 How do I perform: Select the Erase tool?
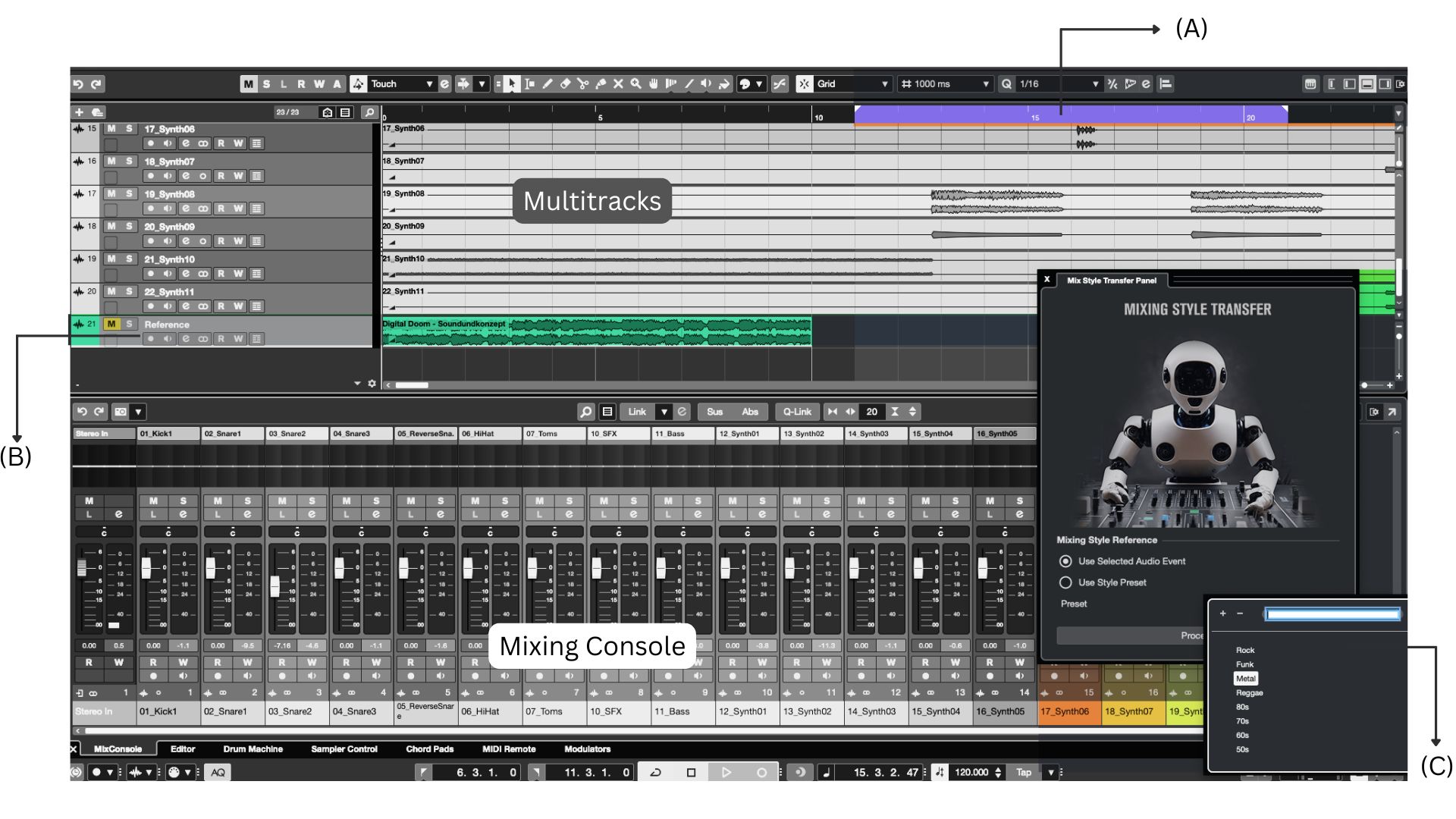click(565, 84)
